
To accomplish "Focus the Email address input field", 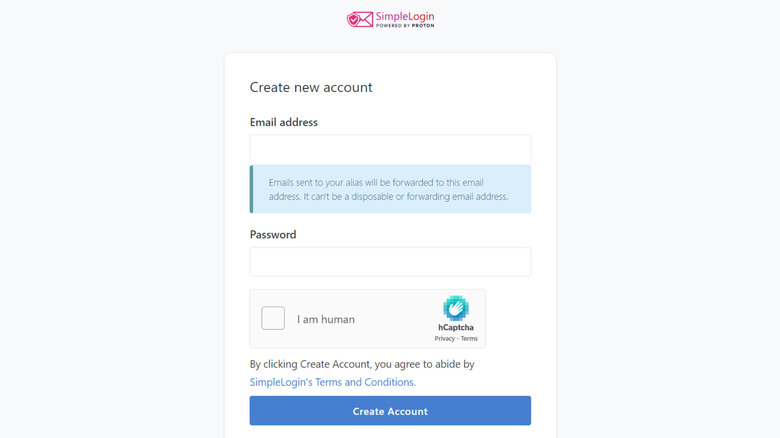I will [390, 150].
